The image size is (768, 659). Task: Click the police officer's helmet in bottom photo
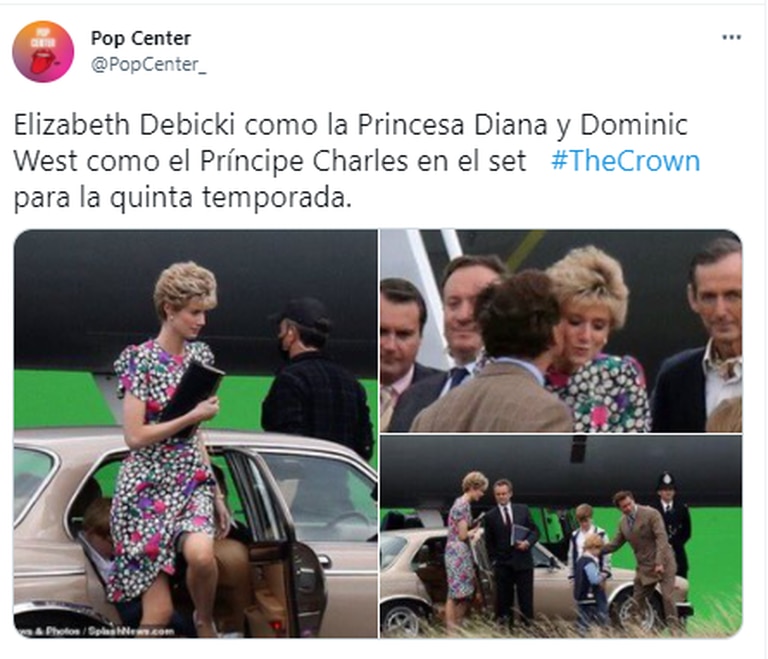coord(666,480)
